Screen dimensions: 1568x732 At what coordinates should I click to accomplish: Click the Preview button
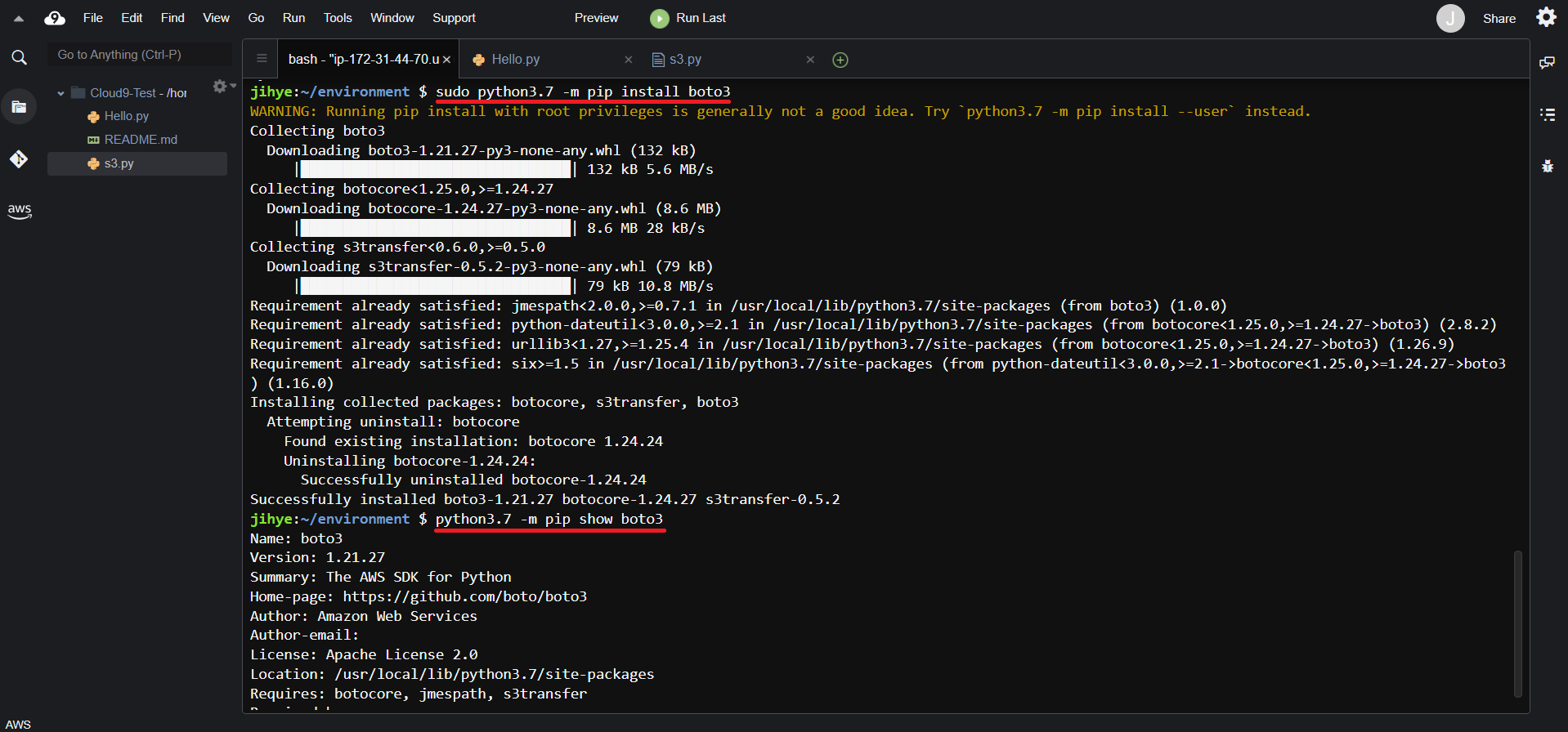(596, 18)
